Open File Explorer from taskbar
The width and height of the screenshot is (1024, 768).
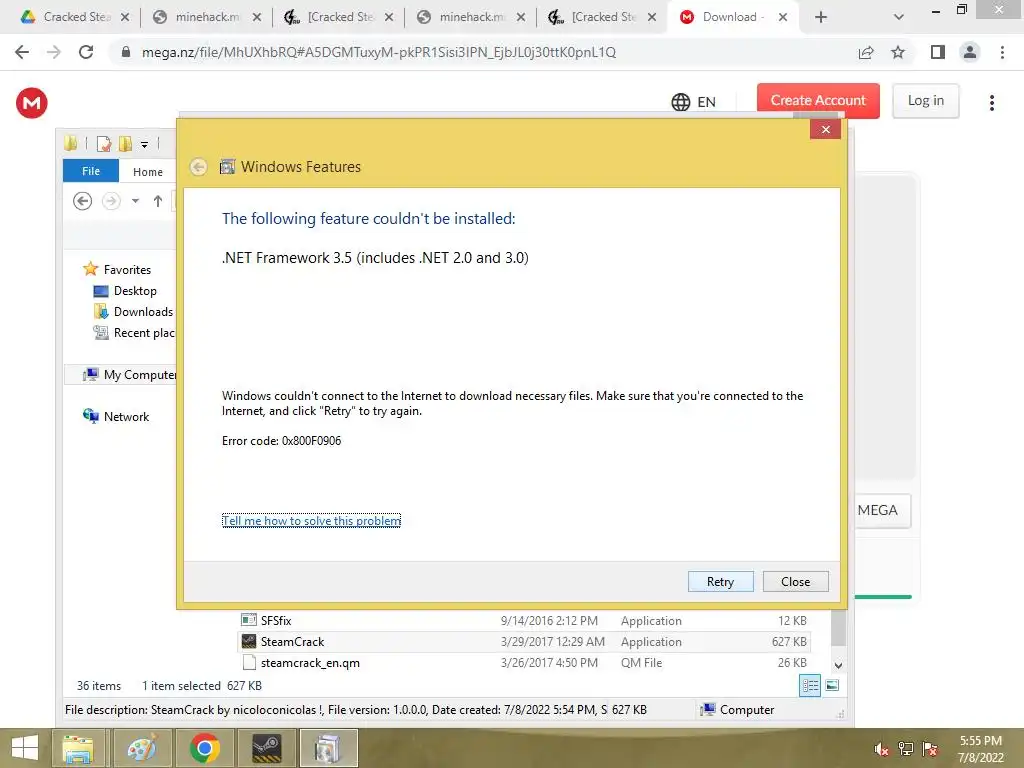tap(78, 748)
